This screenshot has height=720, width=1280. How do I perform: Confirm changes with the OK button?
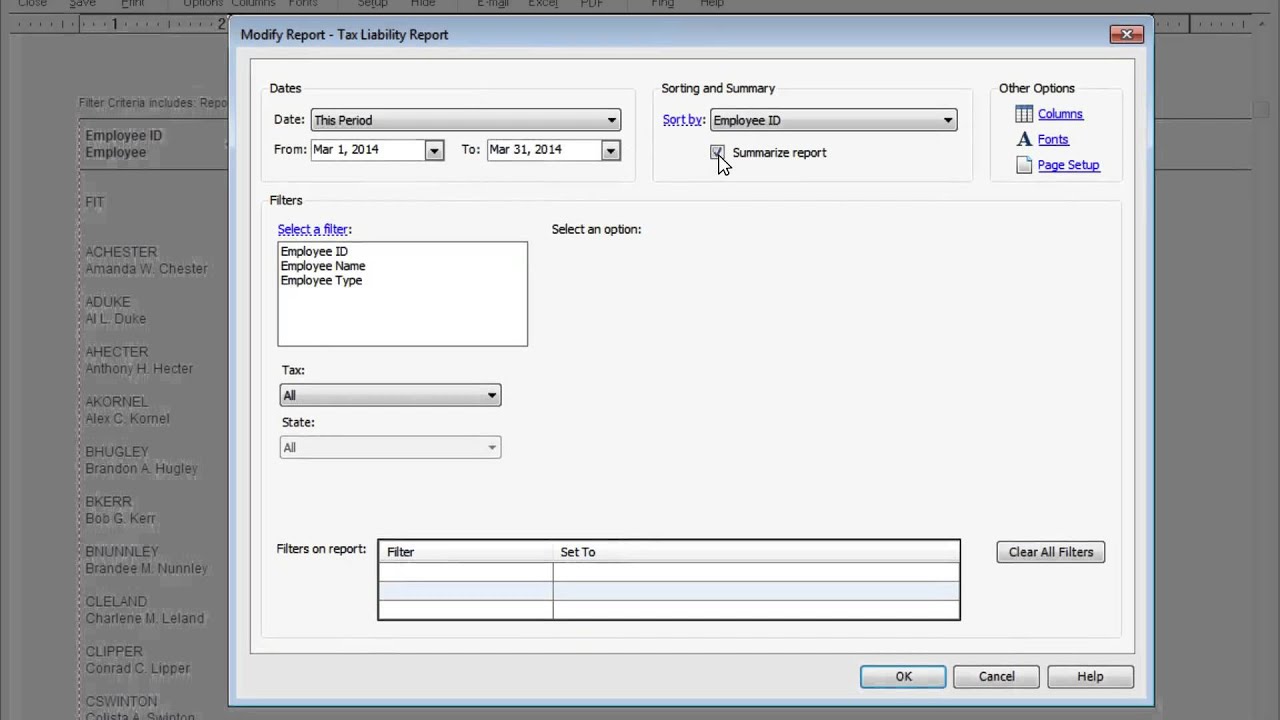[x=903, y=677]
